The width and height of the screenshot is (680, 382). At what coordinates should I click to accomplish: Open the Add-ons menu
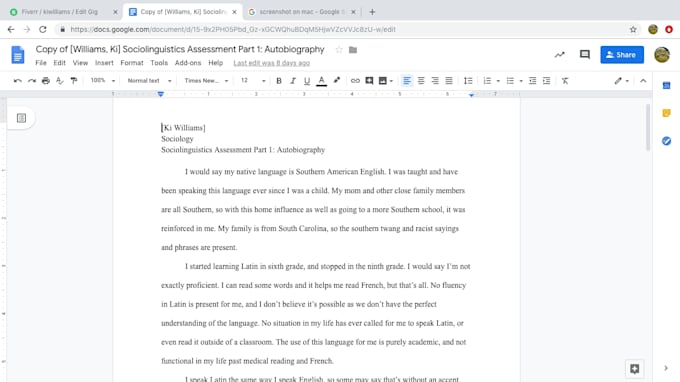tap(188, 63)
